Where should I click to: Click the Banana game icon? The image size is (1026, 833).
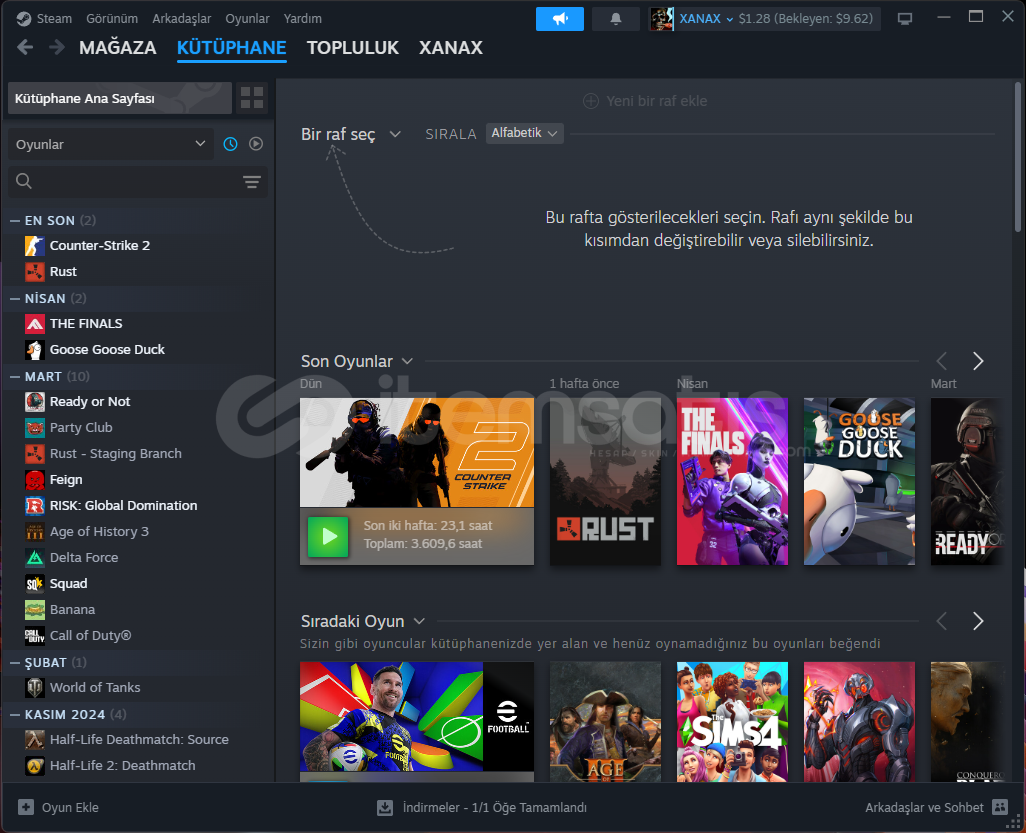pyautogui.click(x=35, y=610)
